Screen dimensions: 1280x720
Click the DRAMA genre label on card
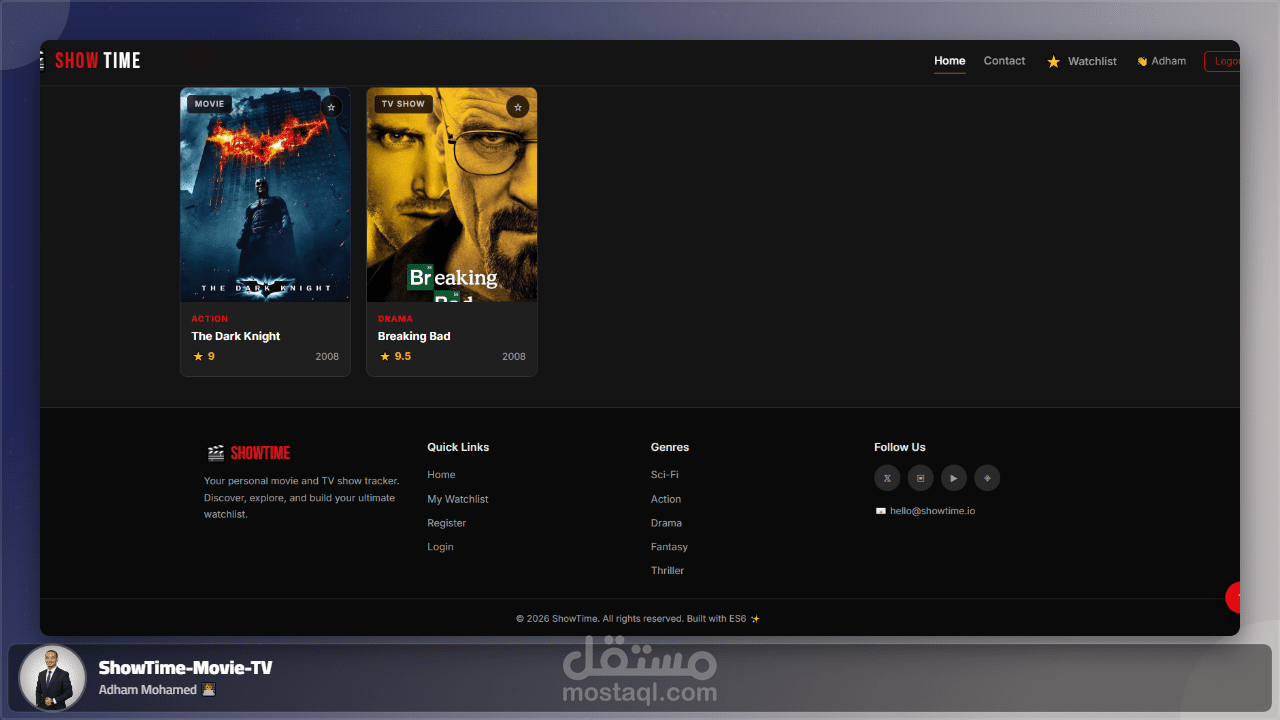pos(395,319)
